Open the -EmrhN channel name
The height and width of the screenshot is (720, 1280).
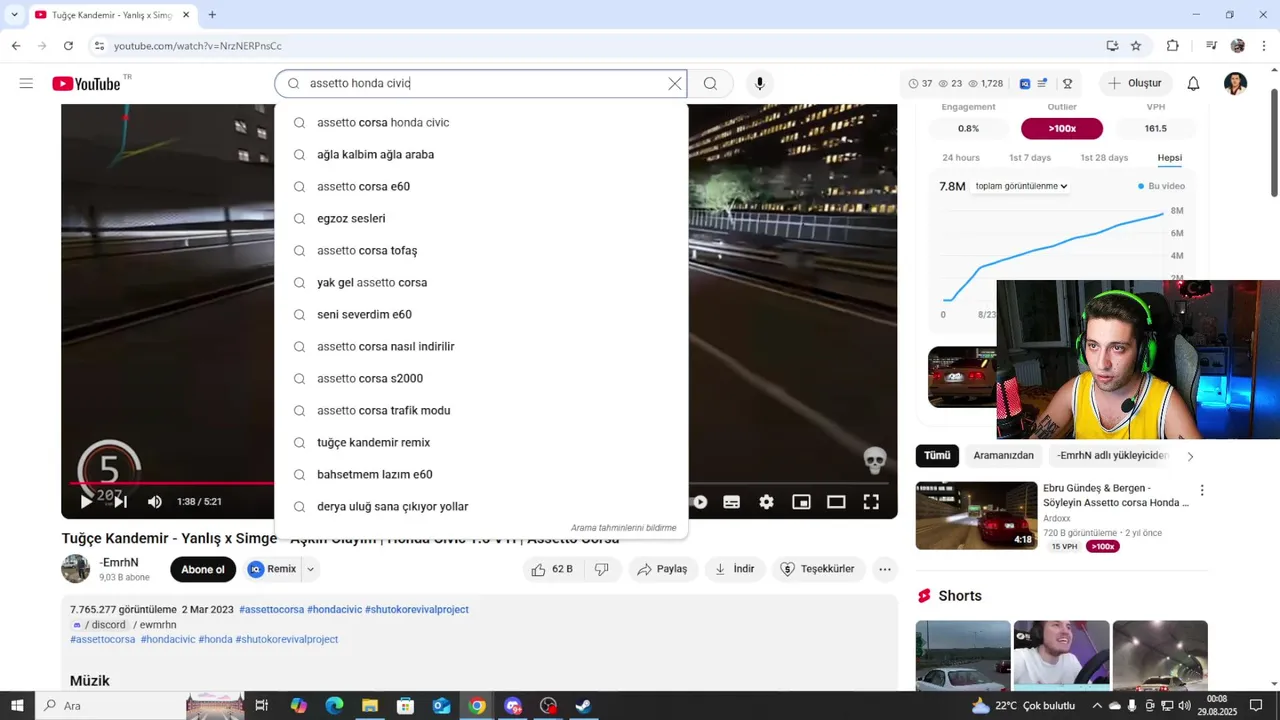click(x=119, y=563)
